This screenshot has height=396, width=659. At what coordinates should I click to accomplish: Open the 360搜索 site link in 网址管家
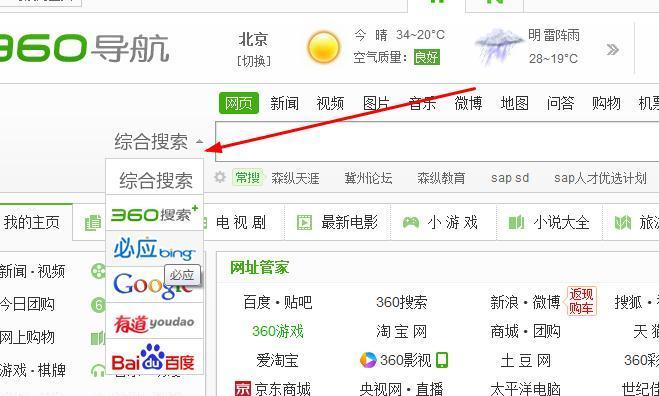(x=401, y=302)
